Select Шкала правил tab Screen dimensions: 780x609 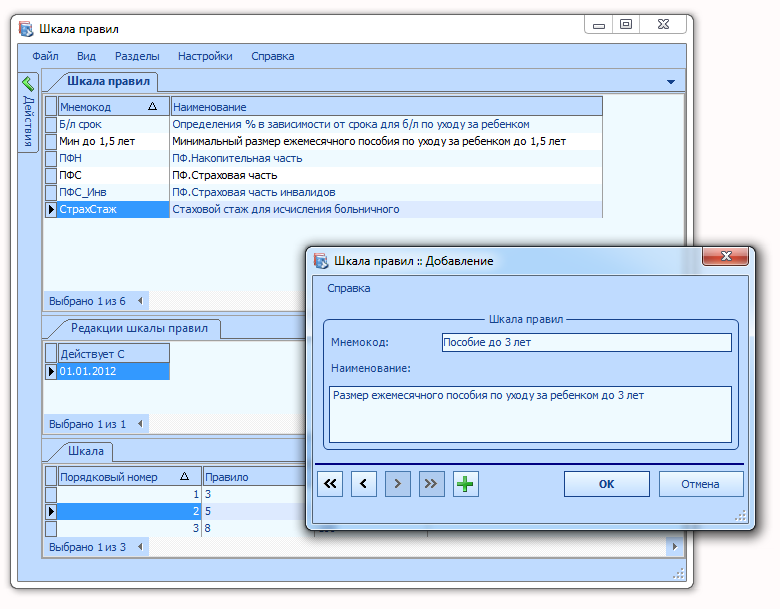pos(108,81)
